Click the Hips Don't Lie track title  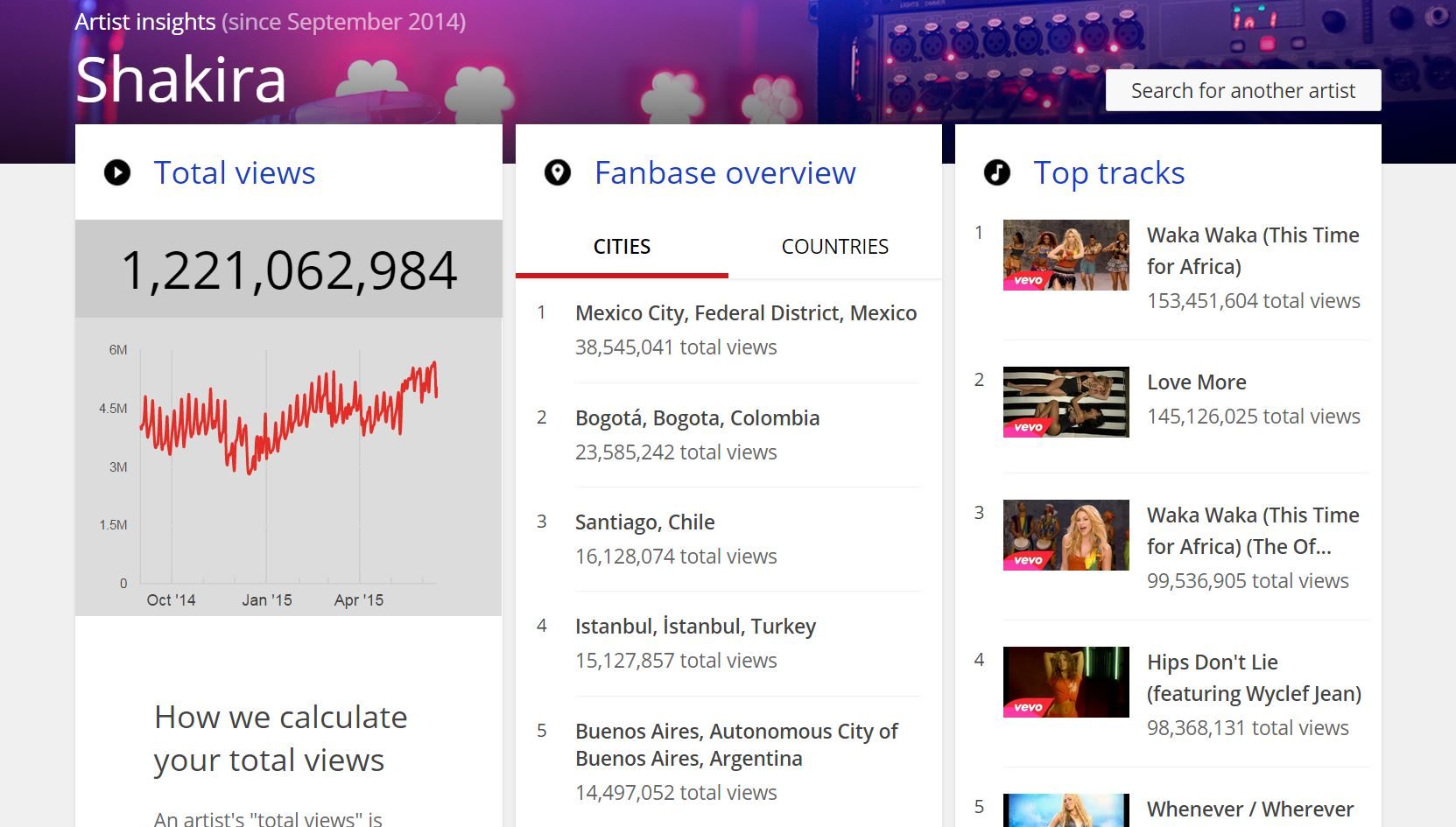point(1254,677)
